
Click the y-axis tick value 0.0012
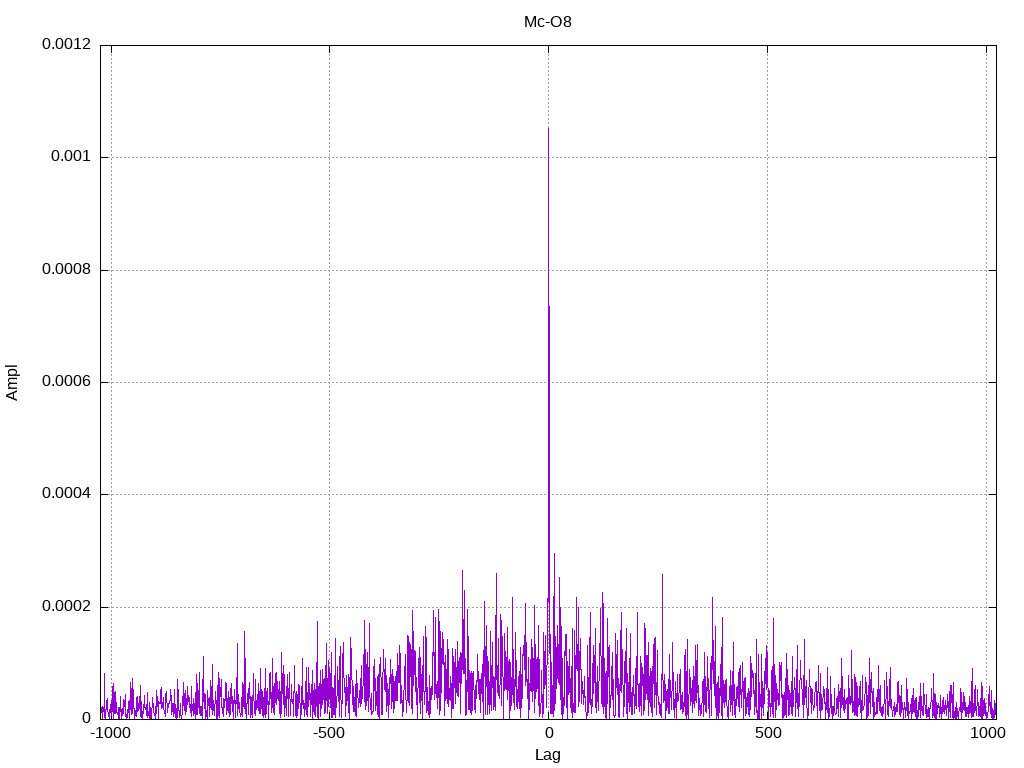point(67,44)
